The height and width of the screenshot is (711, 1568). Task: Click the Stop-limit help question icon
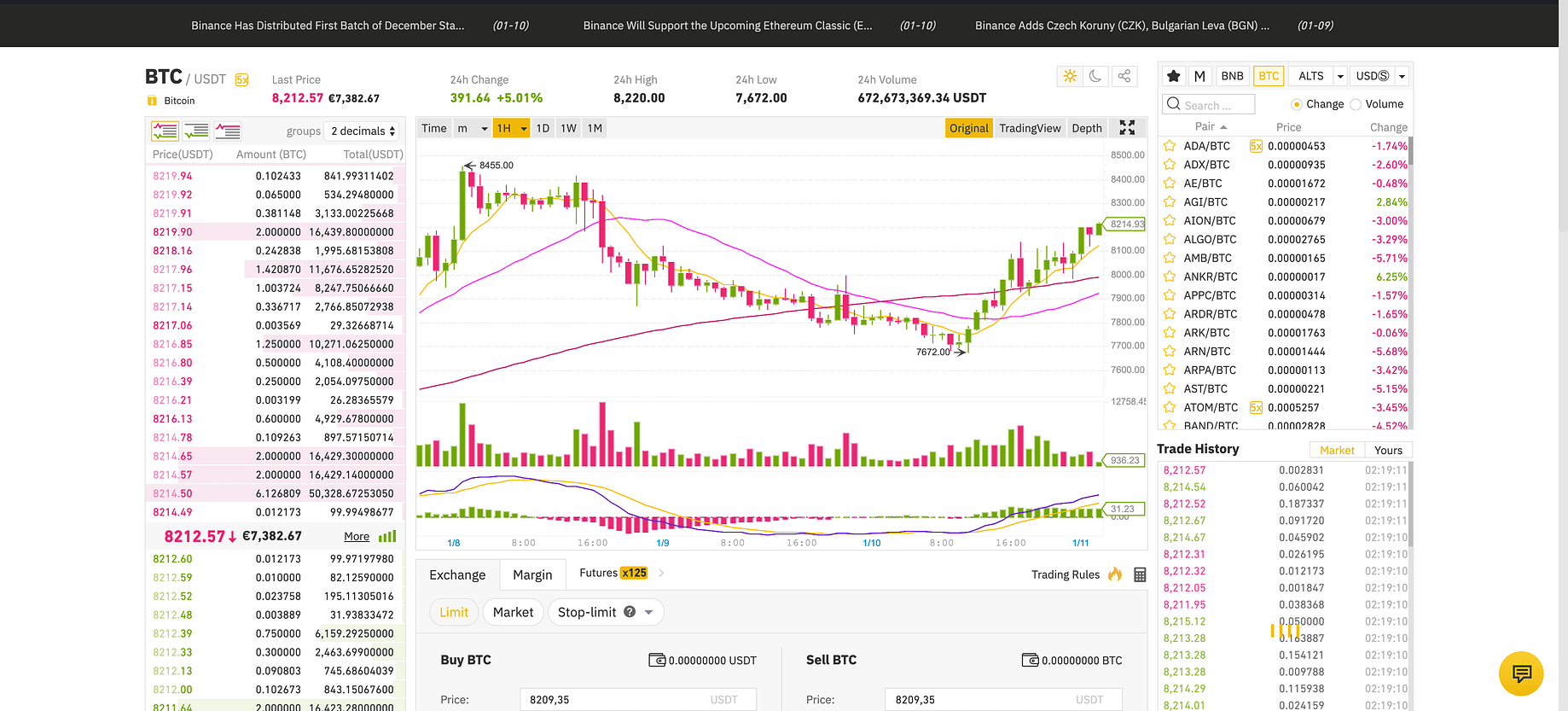[630, 612]
